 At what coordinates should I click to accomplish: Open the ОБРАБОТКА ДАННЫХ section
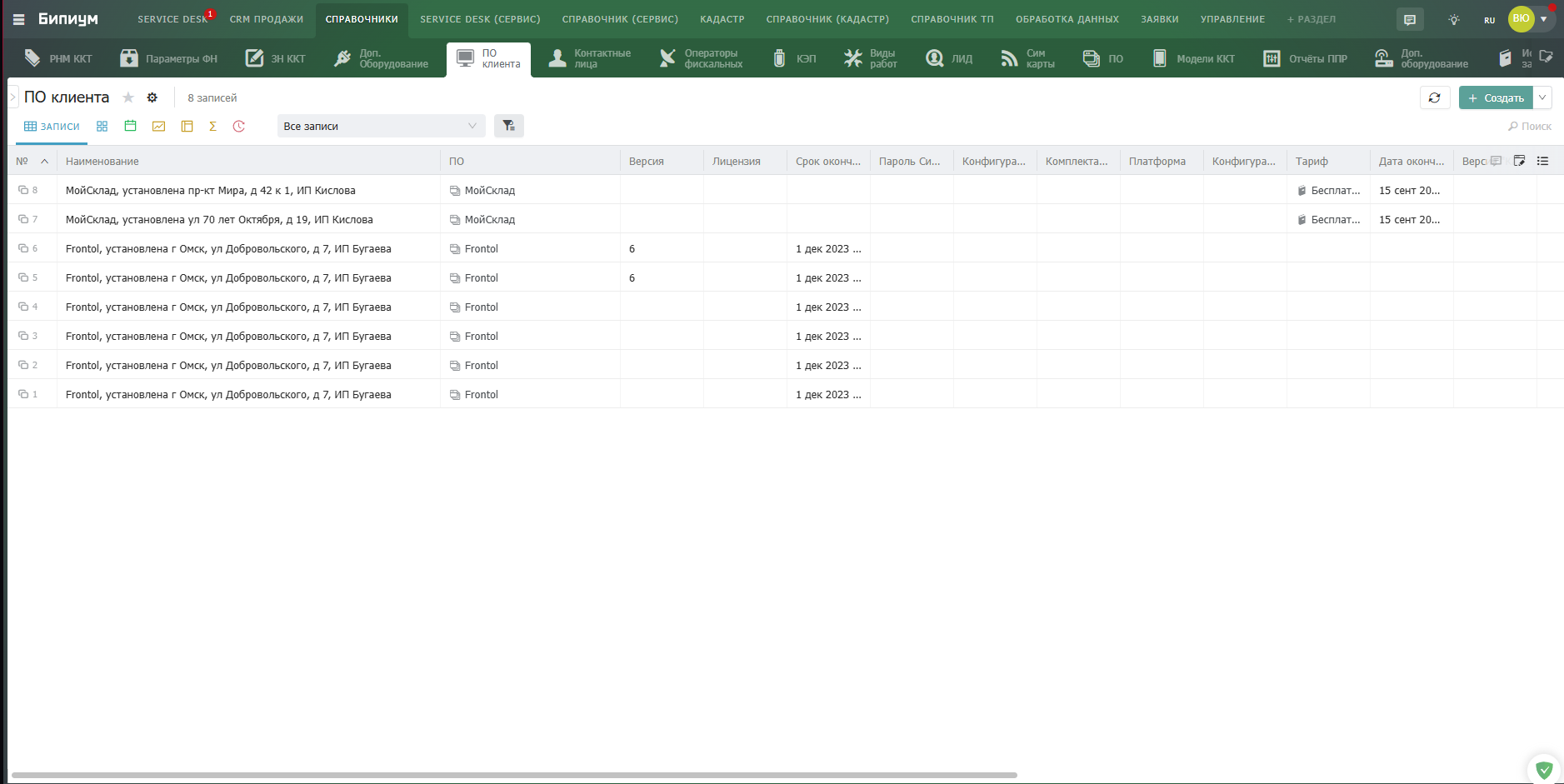coord(1067,19)
